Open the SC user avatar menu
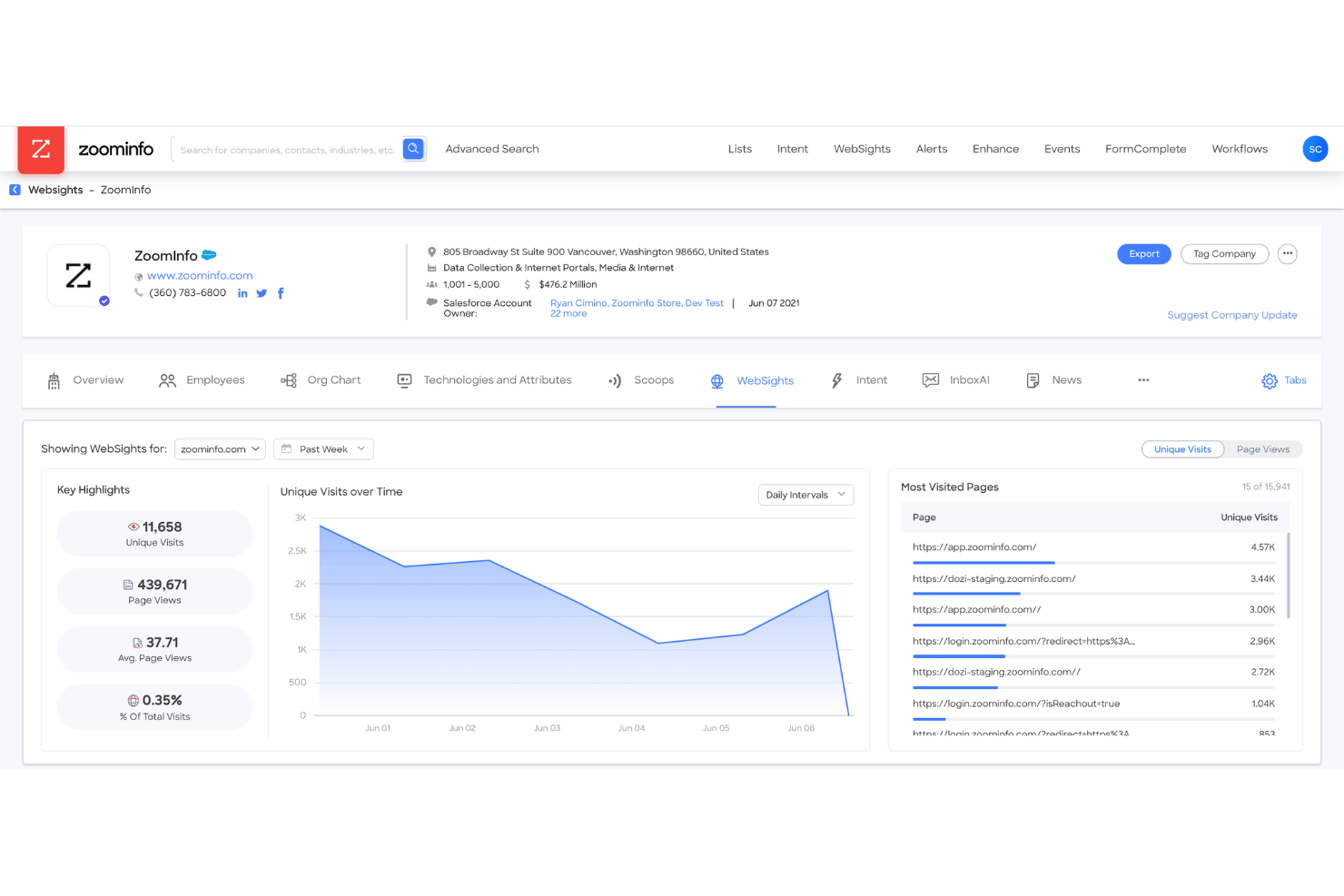 coord(1315,149)
